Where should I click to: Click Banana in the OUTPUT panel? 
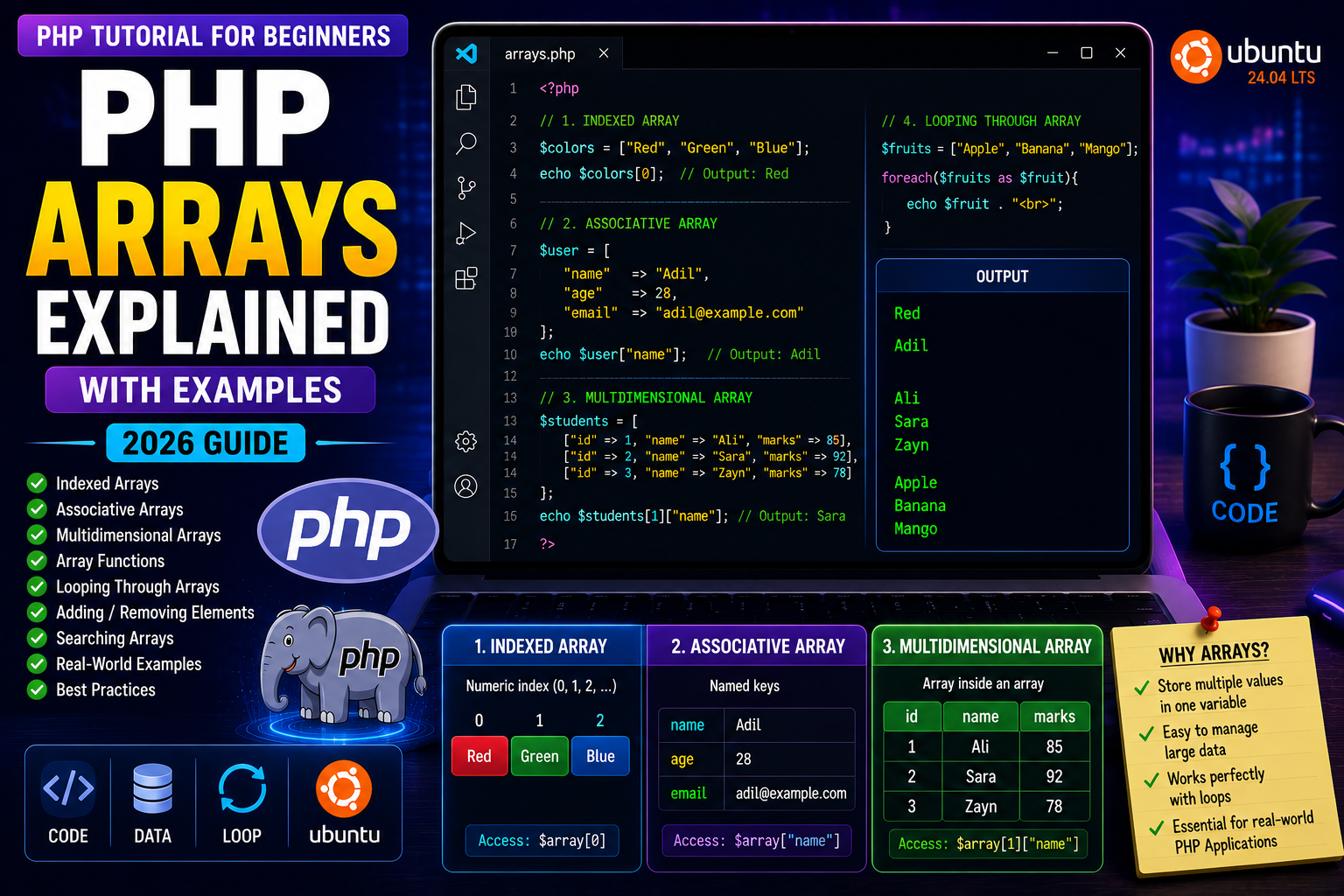click(x=920, y=506)
